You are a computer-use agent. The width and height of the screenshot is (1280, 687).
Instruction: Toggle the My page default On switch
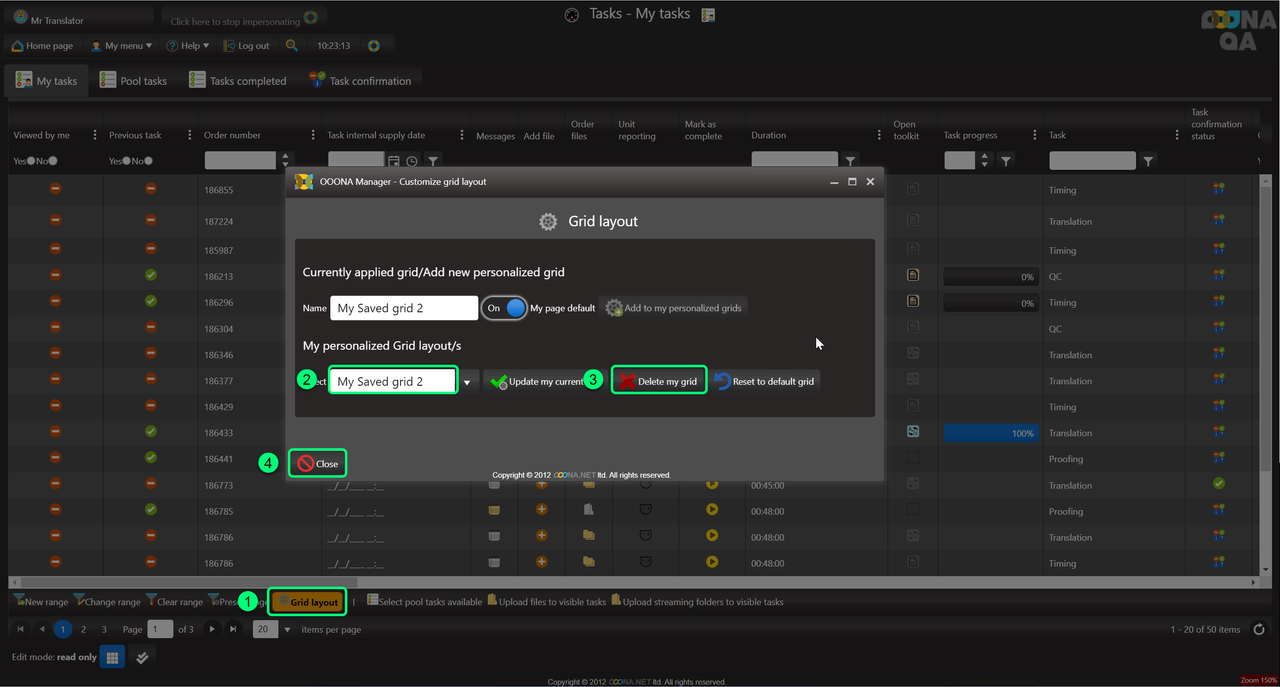point(504,308)
